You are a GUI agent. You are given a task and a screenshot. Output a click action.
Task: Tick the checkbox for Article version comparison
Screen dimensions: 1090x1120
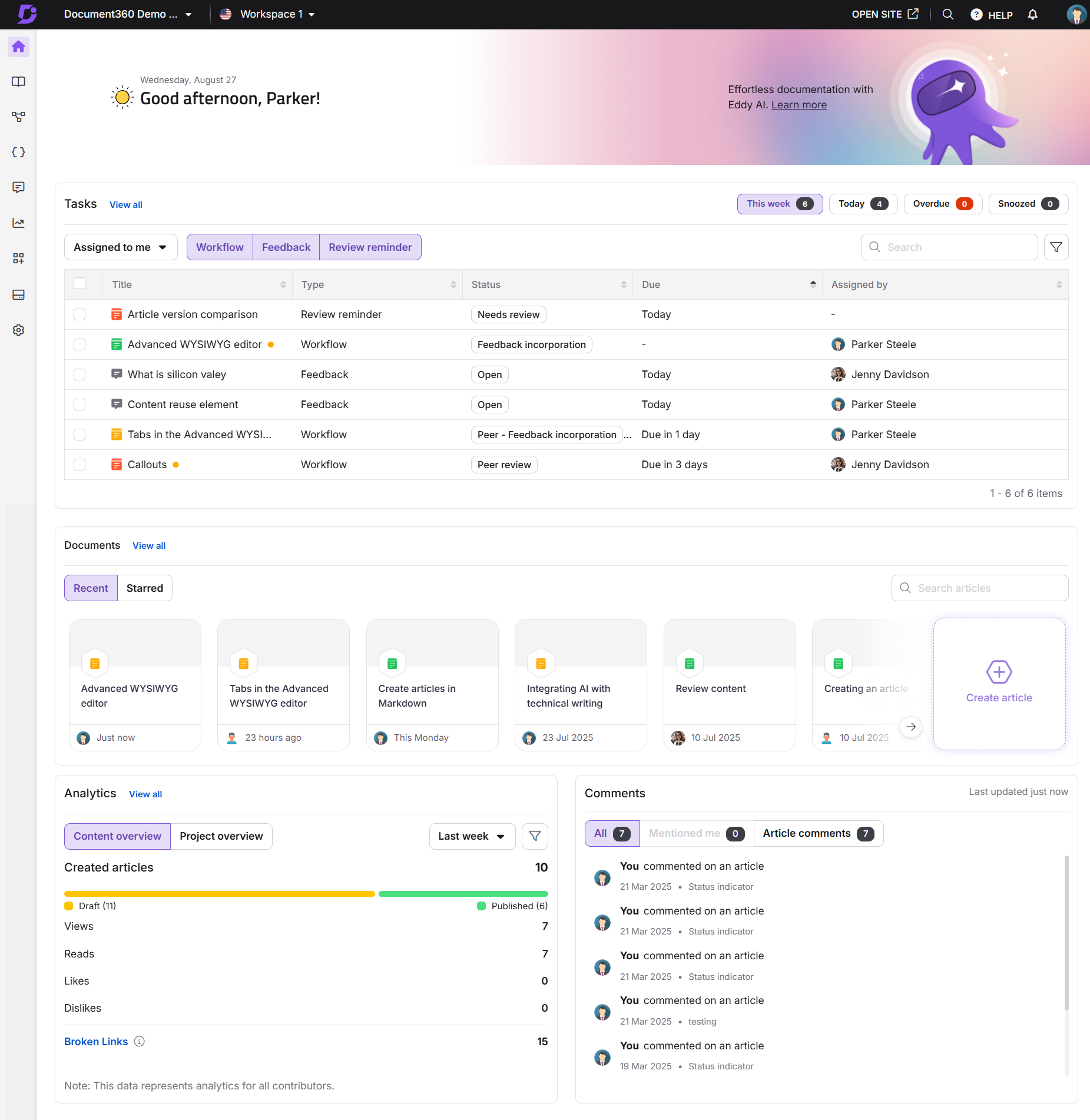pos(79,314)
